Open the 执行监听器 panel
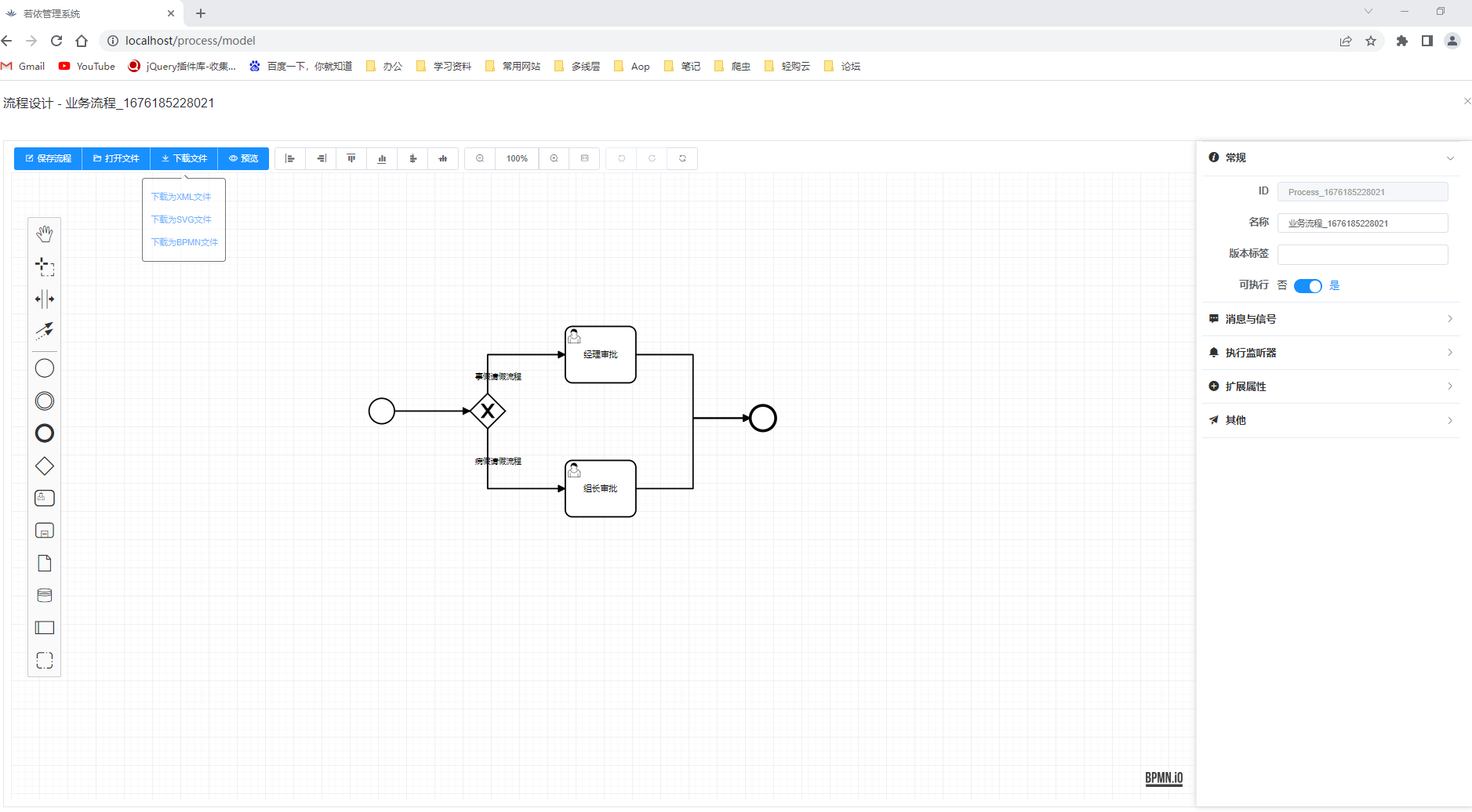 coord(1331,352)
